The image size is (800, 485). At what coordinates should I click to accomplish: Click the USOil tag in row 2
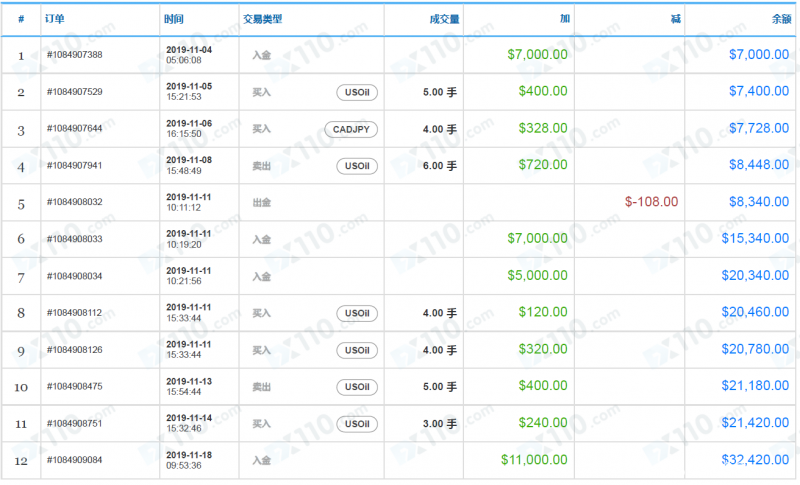coord(357,92)
